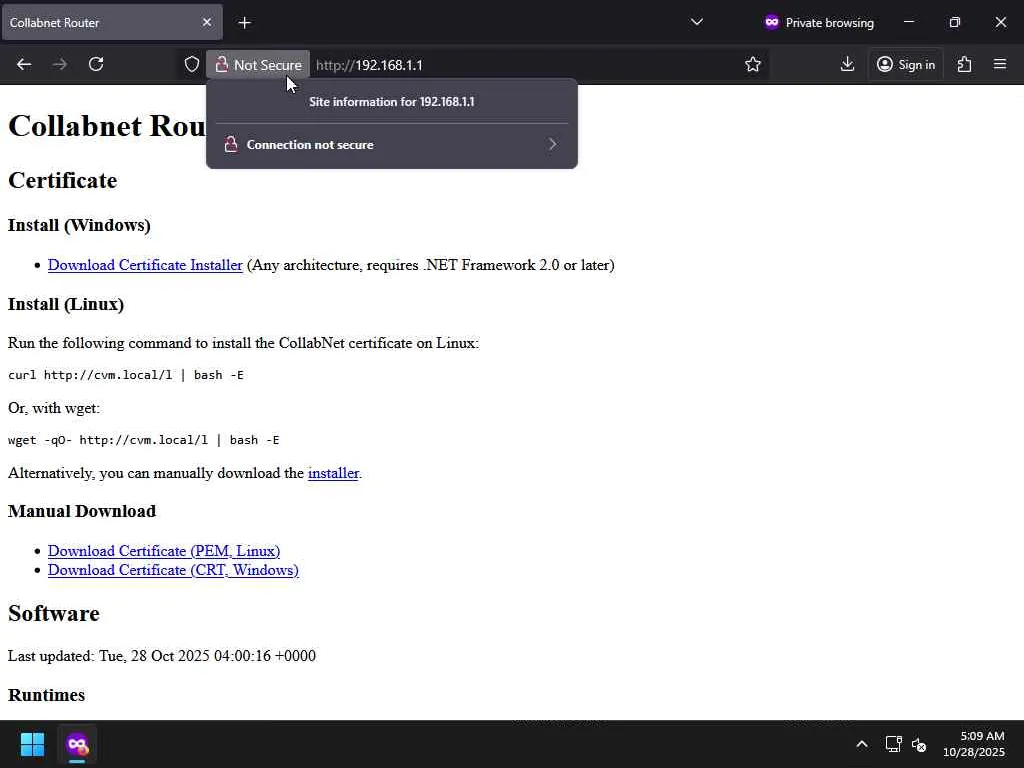Restore down the Firefox window

(955, 22)
